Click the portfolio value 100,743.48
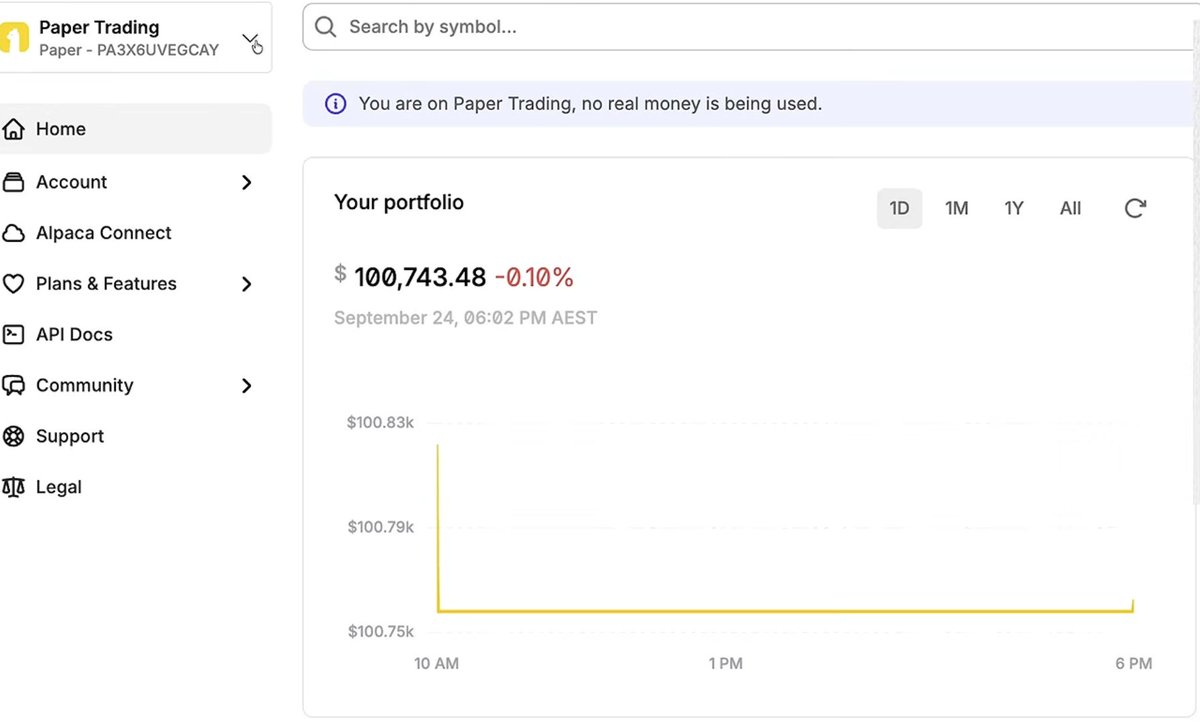 tap(420, 277)
